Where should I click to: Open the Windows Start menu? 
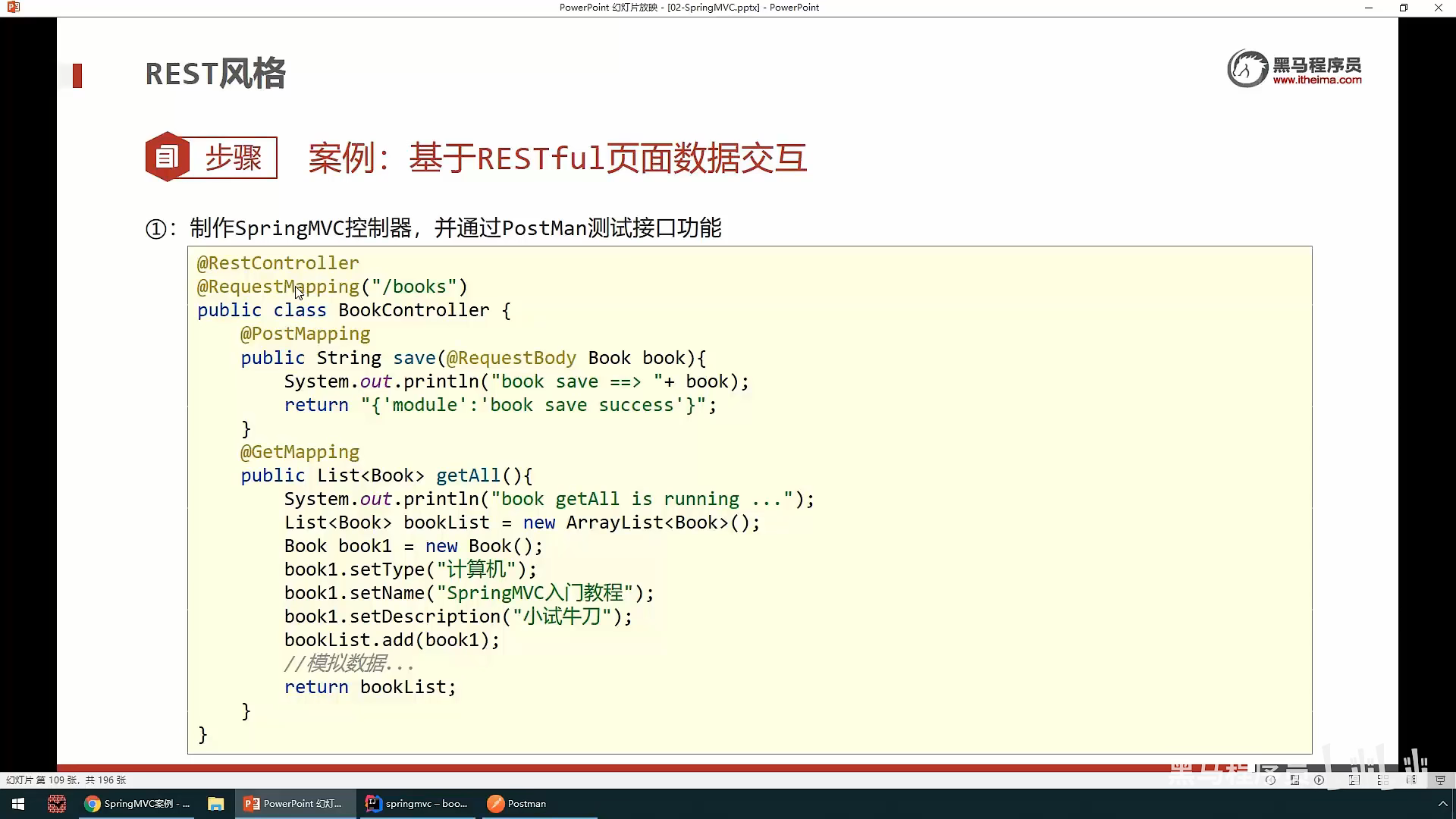point(18,804)
